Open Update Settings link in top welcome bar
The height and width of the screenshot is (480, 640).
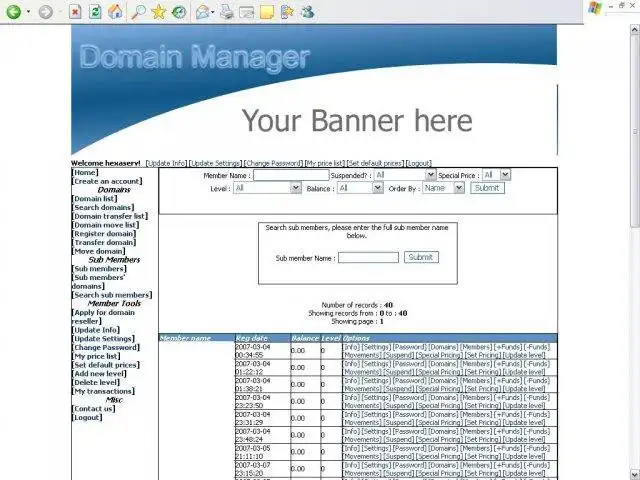coord(216,163)
